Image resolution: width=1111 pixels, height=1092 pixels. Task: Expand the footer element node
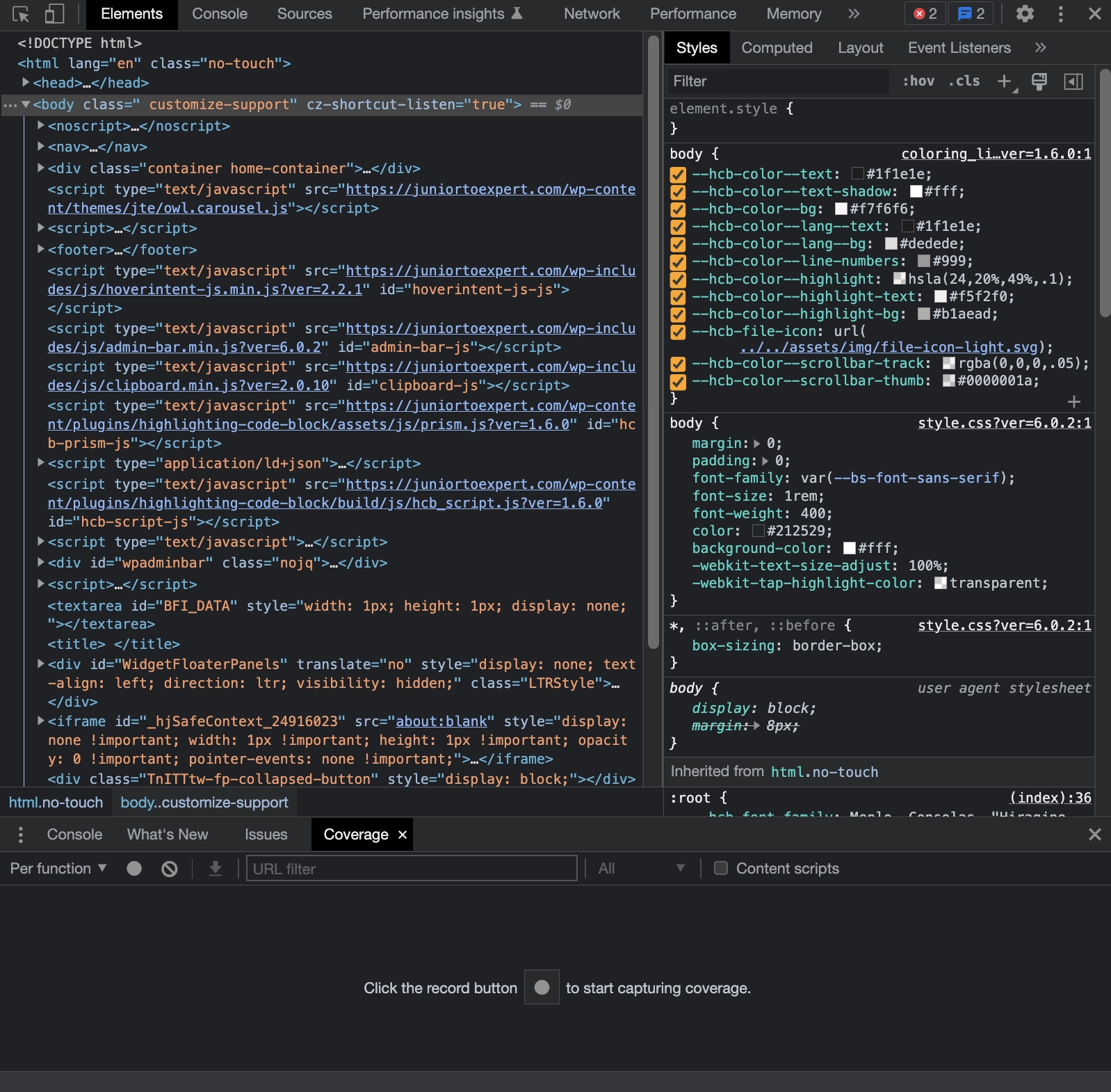point(41,249)
